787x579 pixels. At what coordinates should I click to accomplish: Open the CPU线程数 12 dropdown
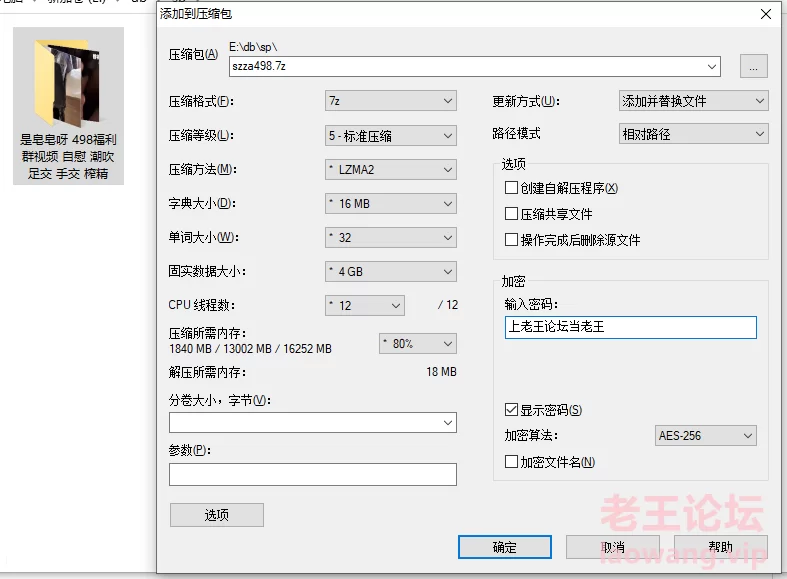(365, 305)
